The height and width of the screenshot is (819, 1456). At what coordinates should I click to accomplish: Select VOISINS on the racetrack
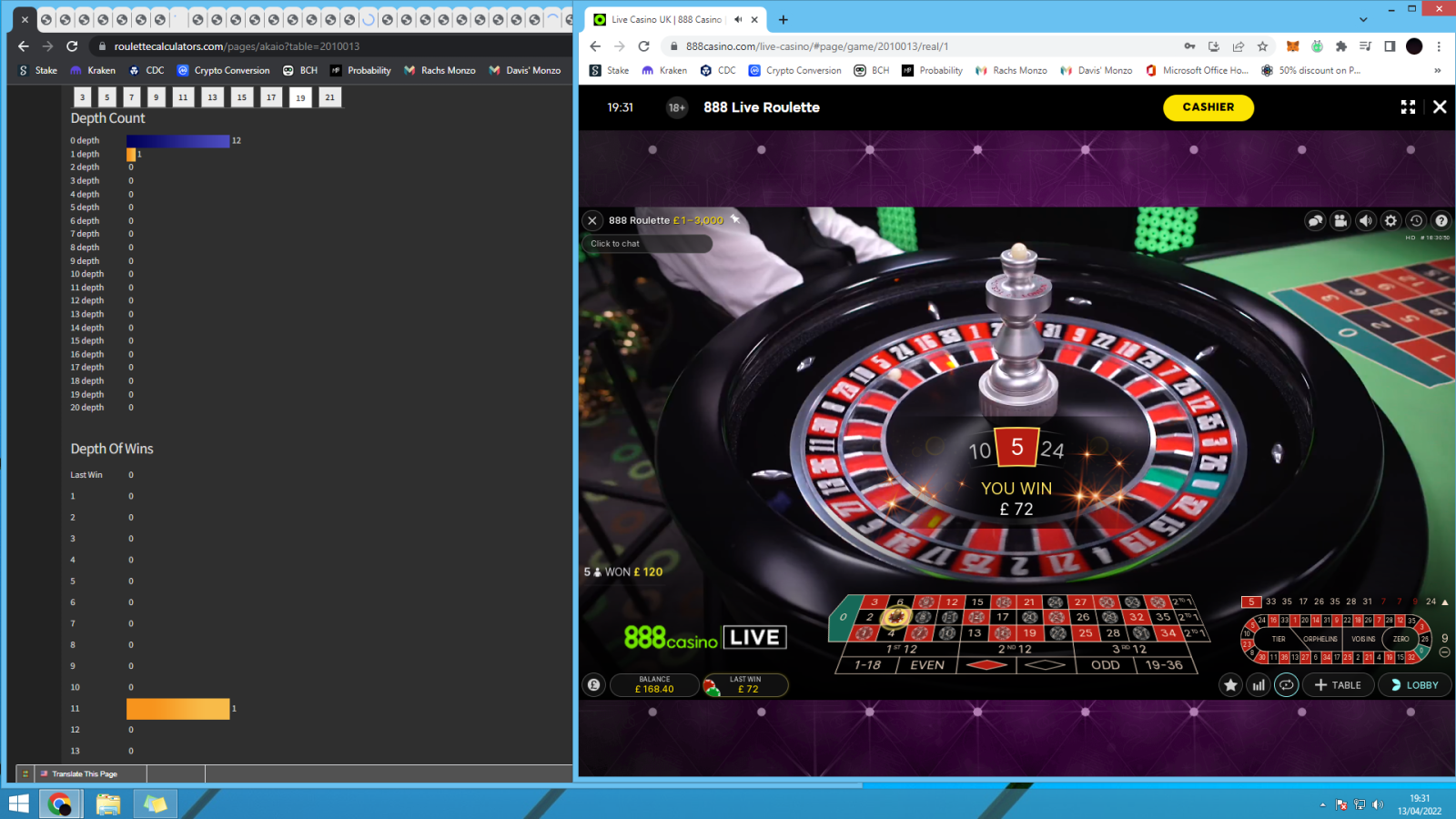point(1363,639)
